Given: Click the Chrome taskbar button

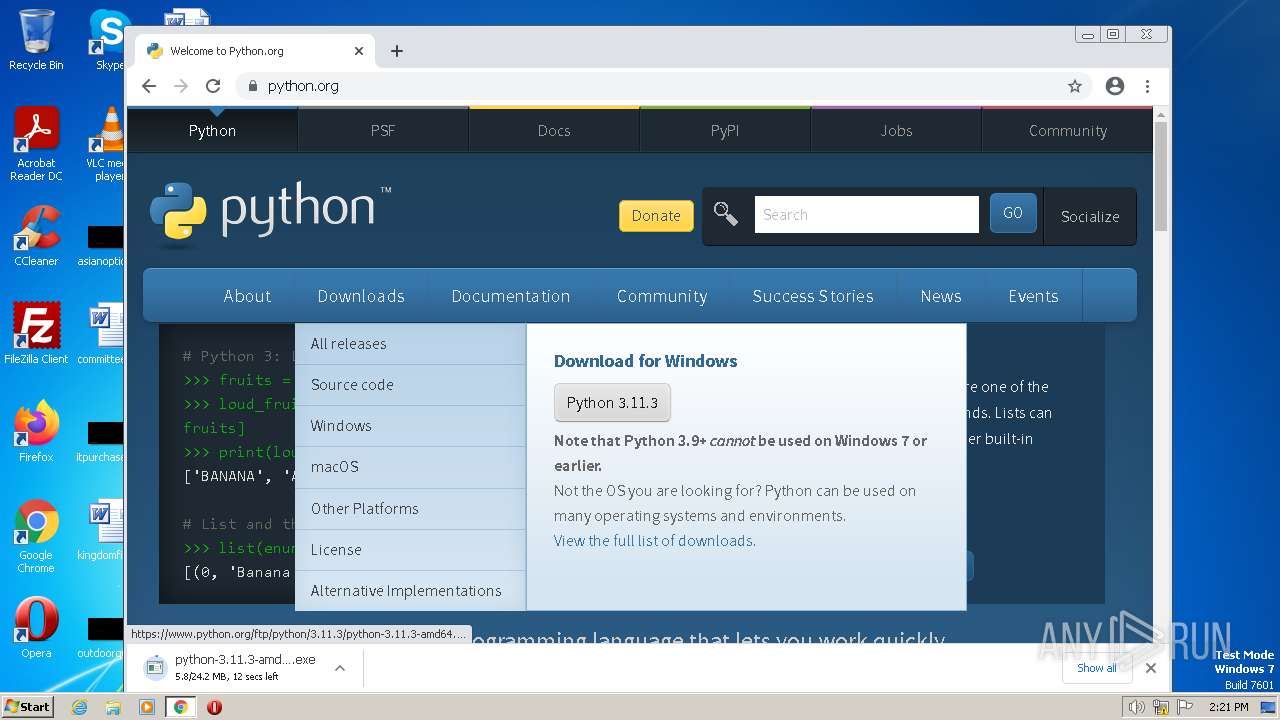Looking at the screenshot, I should (181, 707).
